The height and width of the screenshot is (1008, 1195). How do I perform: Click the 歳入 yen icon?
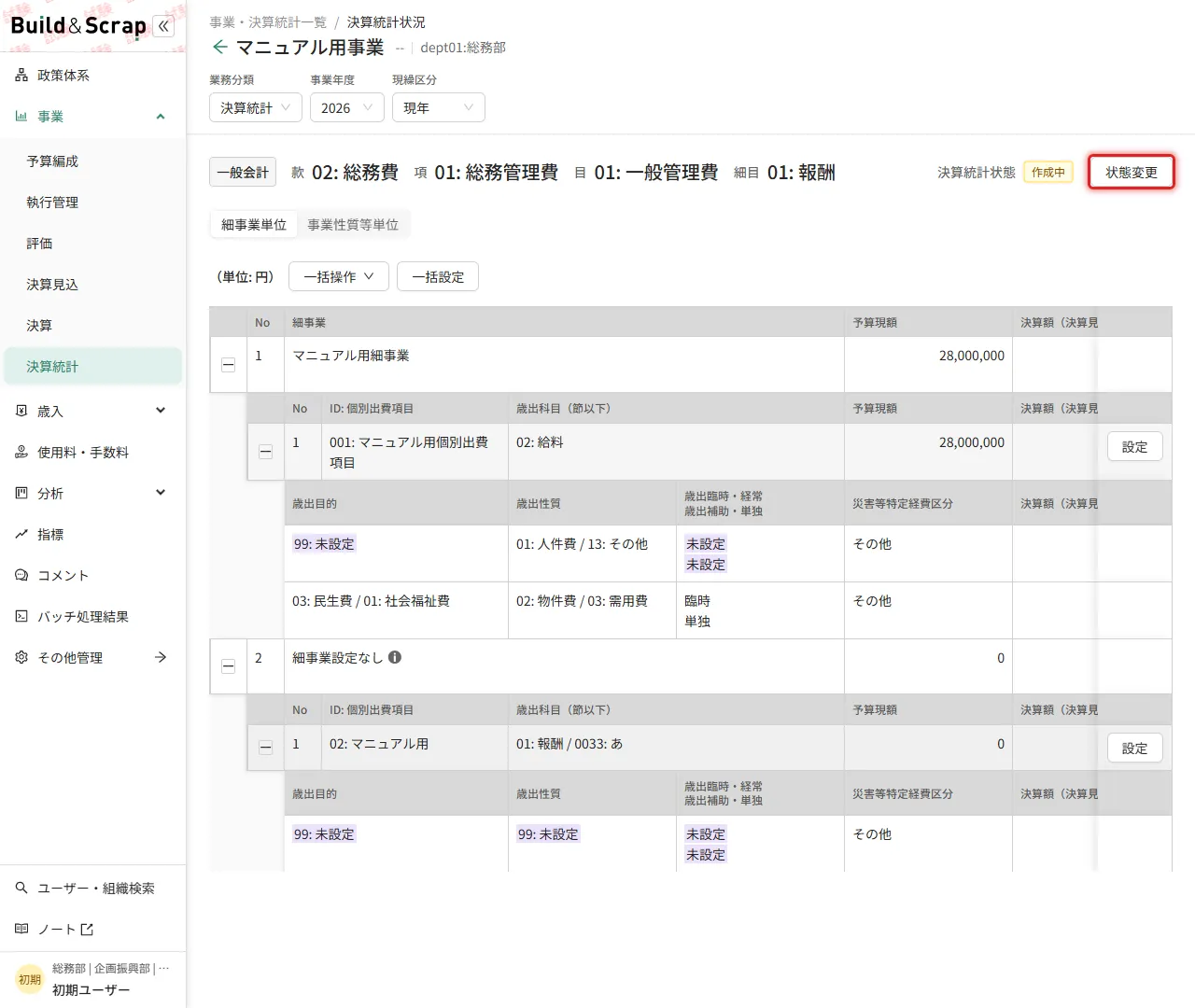(21, 411)
